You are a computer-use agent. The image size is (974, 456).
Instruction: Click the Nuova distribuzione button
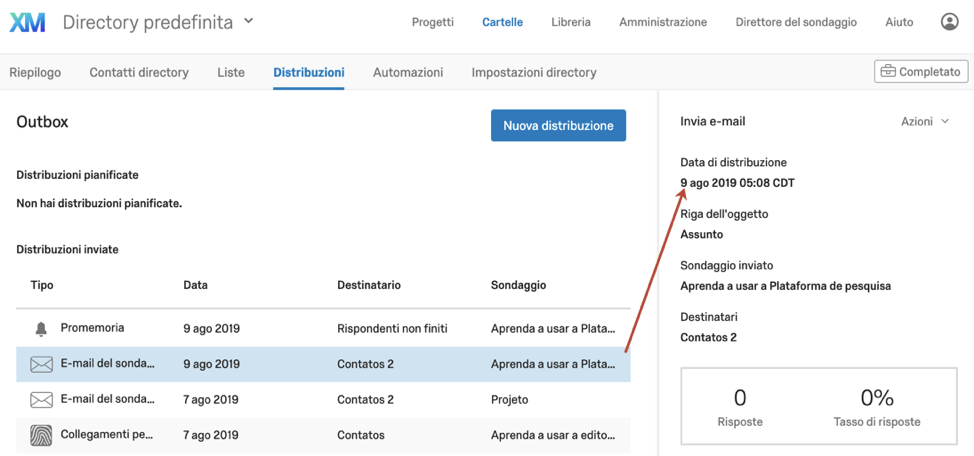(x=558, y=126)
